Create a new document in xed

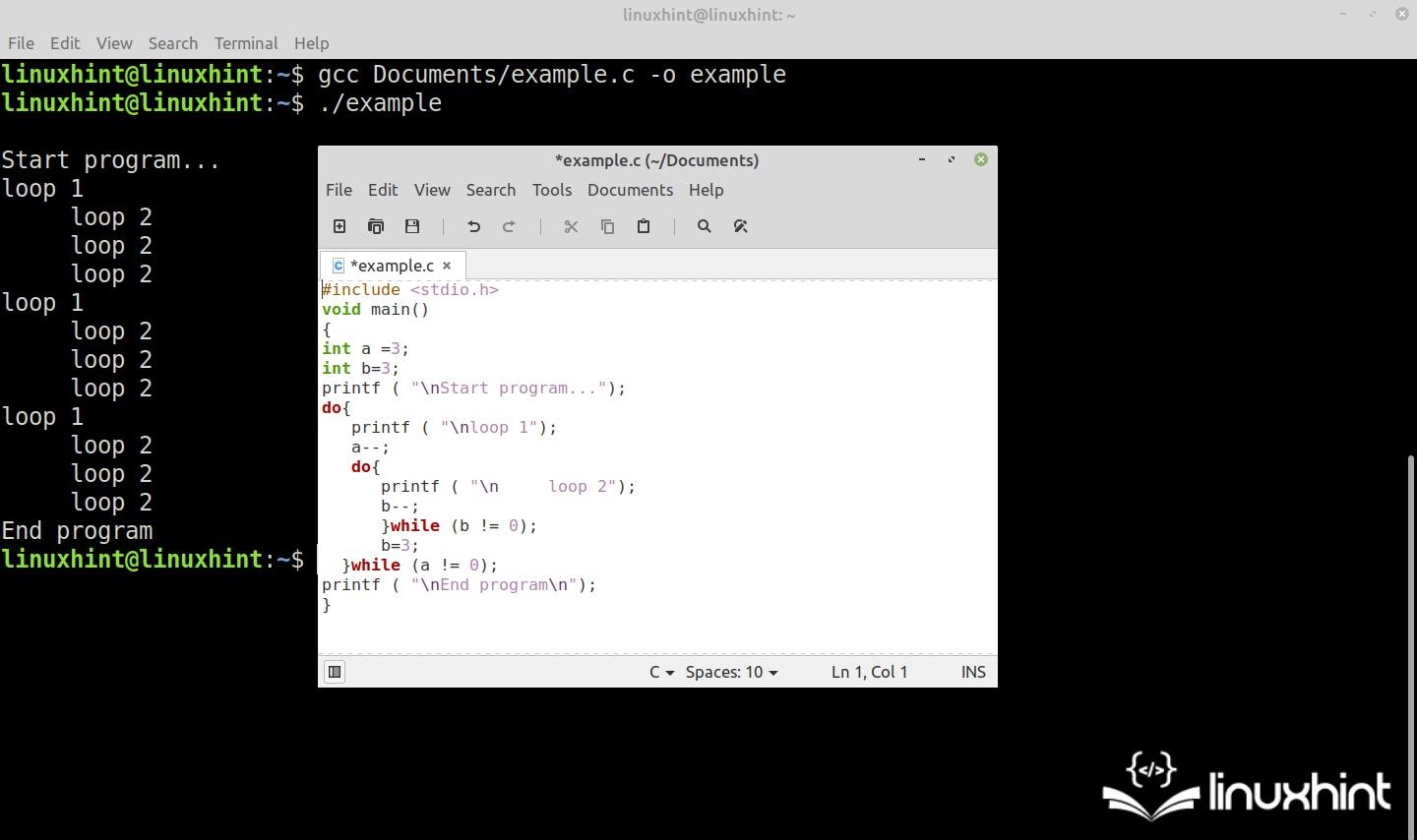tap(339, 226)
